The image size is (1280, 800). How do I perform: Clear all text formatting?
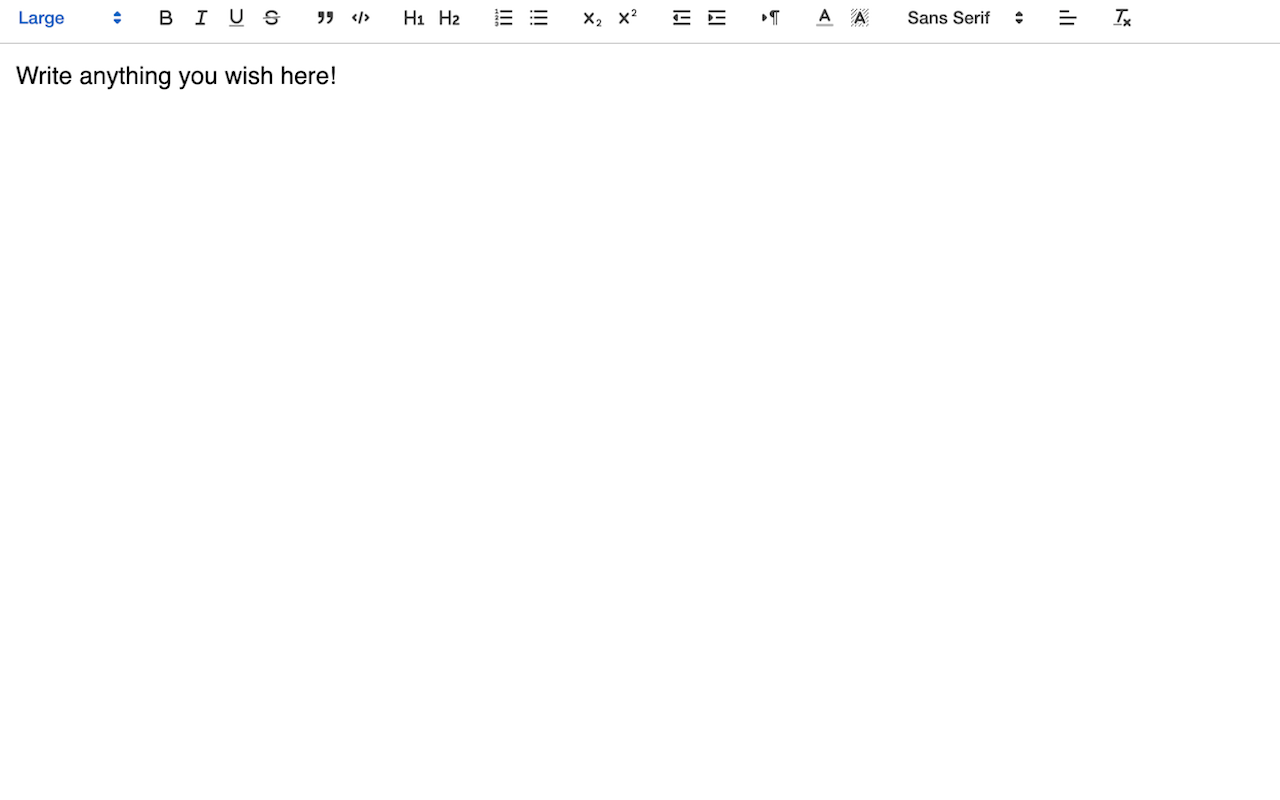[1122, 18]
